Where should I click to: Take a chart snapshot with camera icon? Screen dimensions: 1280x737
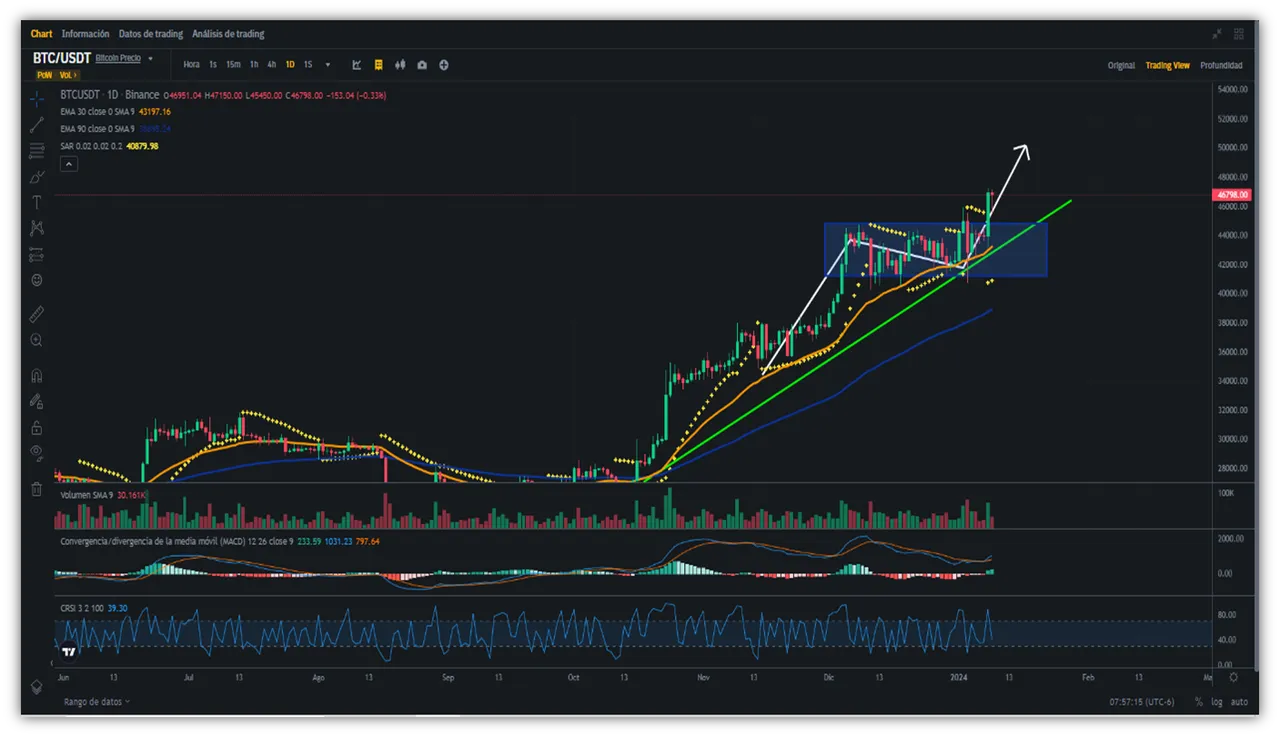pyautogui.click(x=422, y=65)
